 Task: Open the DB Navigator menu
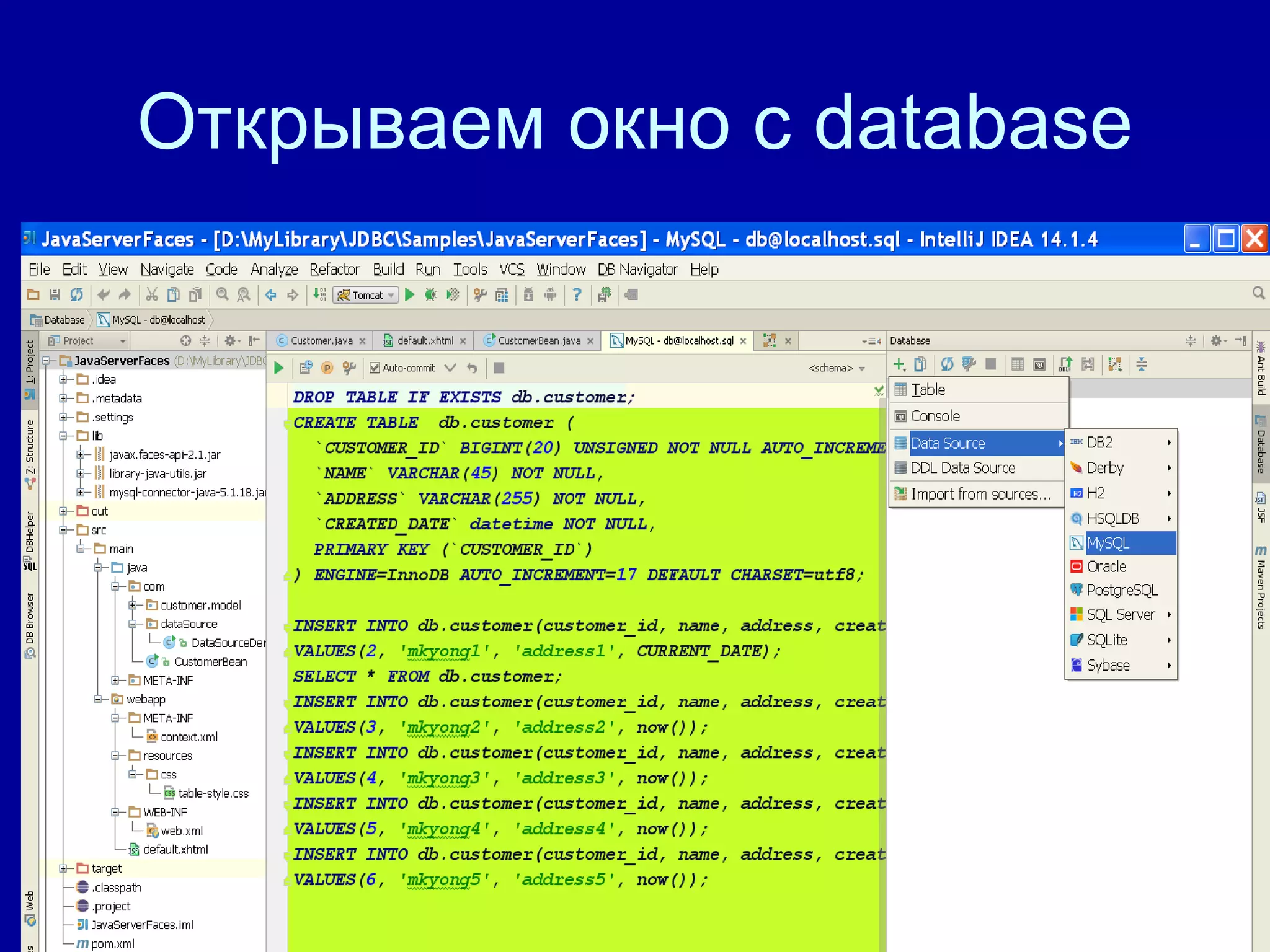point(637,270)
